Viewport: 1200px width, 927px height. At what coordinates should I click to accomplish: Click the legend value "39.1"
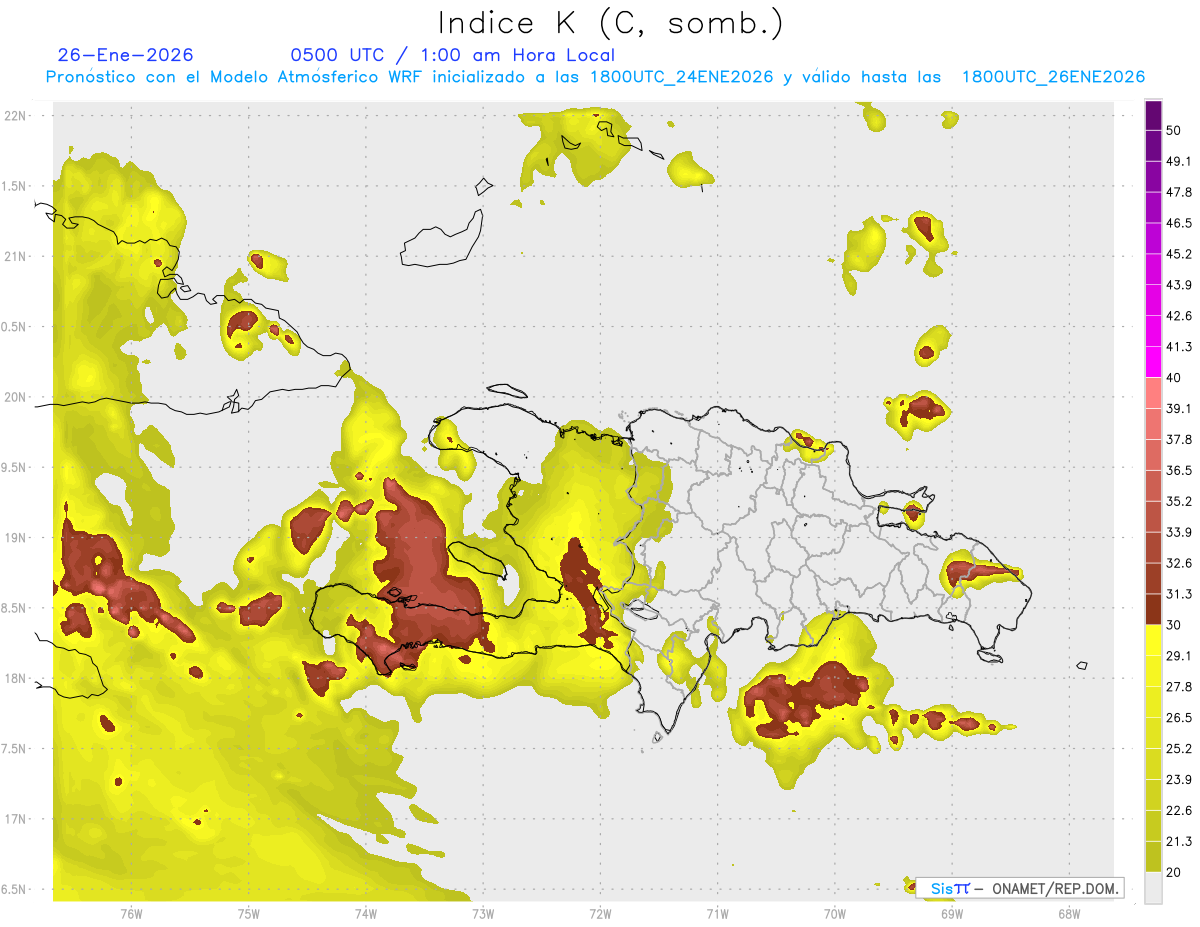point(1179,409)
